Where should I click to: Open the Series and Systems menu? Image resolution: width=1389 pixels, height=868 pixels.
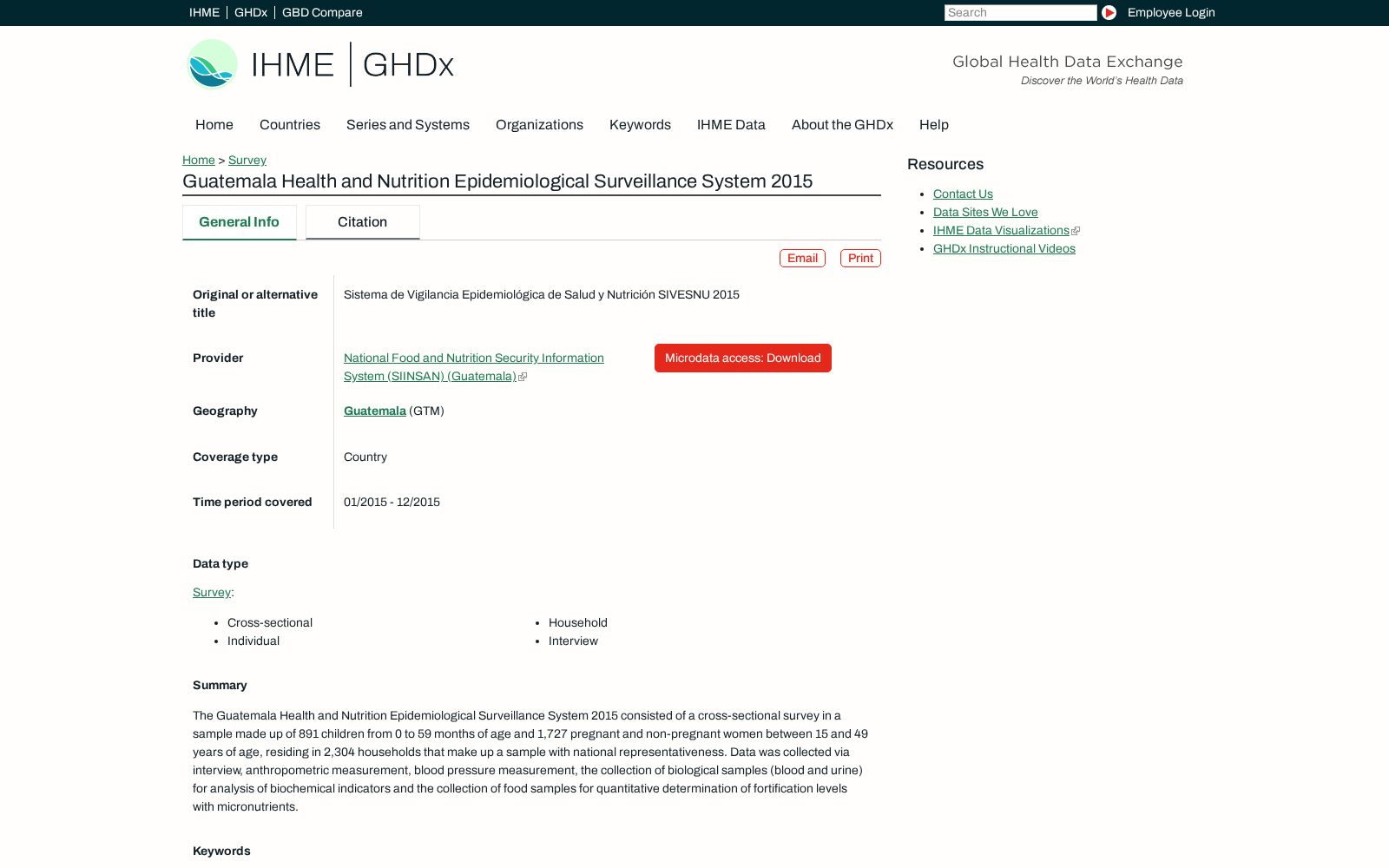tap(408, 125)
